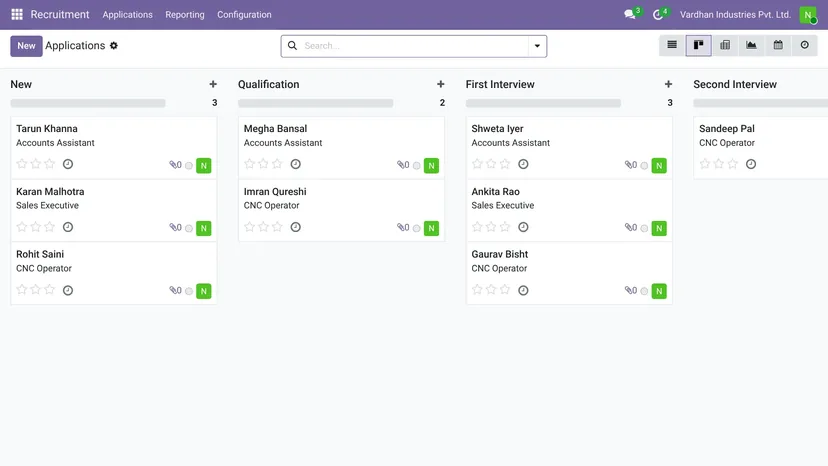This screenshot has height=466, width=828.
Task: Add a card in Qualification column
Action: pos(440,84)
